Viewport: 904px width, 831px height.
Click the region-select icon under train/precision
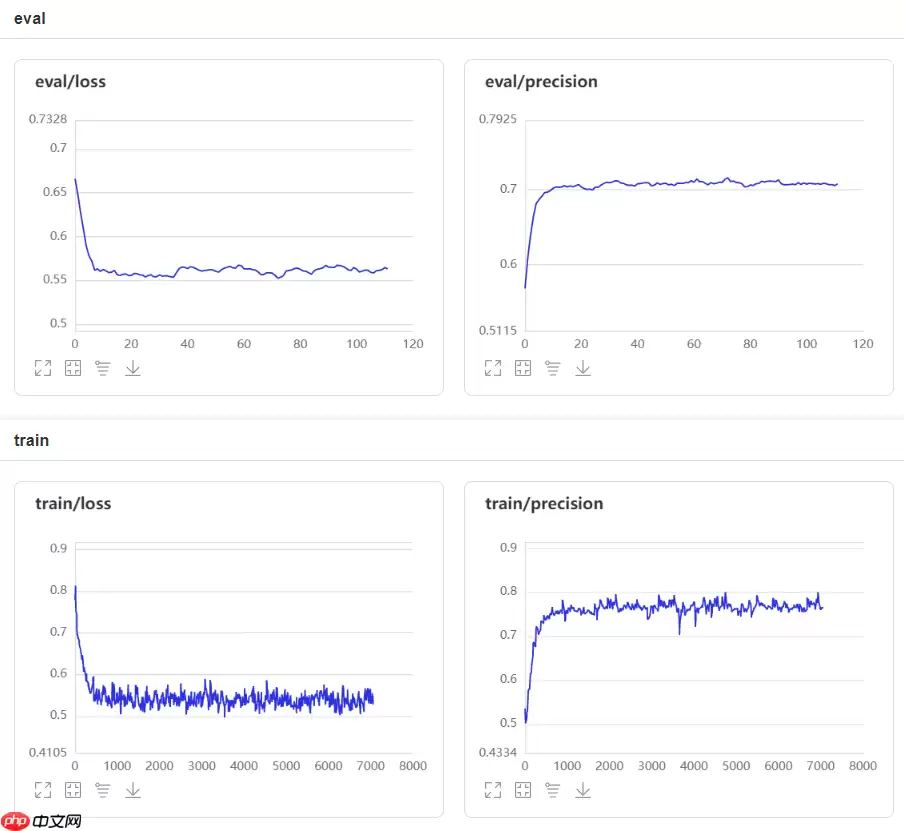click(522, 790)
